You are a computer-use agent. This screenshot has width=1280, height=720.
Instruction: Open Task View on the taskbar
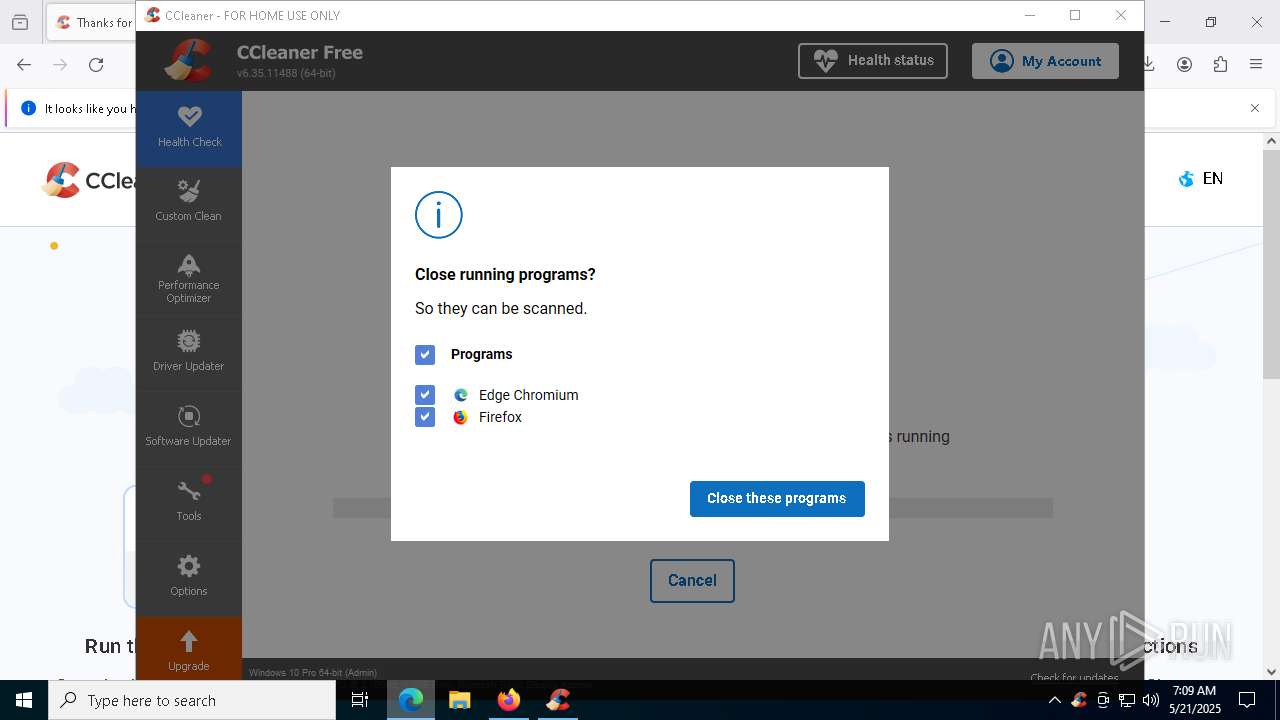tap(360, 700)
